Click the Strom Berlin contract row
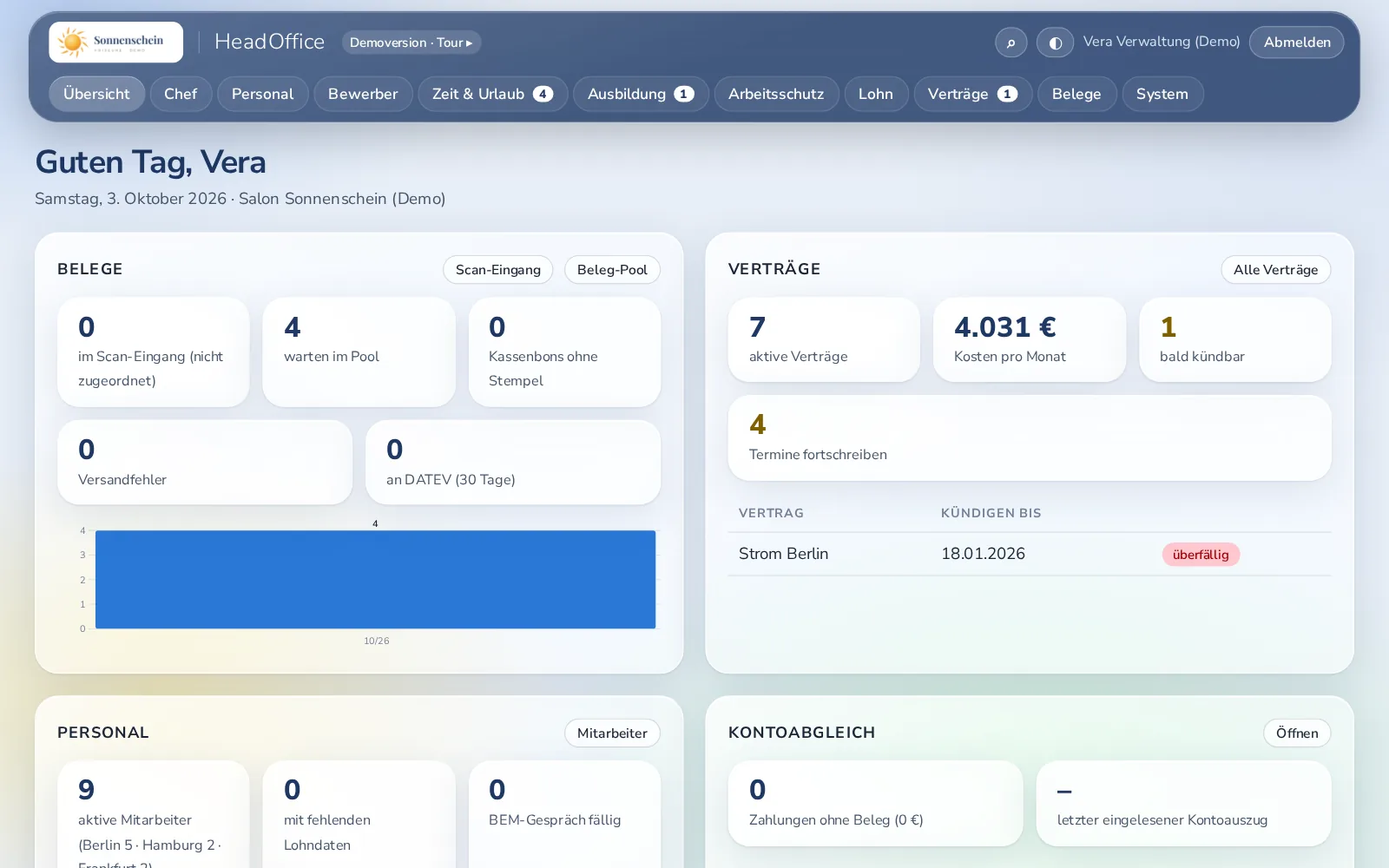This screenshot has width=1389, height=868. pyautogui.click(x=1030, y=554)
